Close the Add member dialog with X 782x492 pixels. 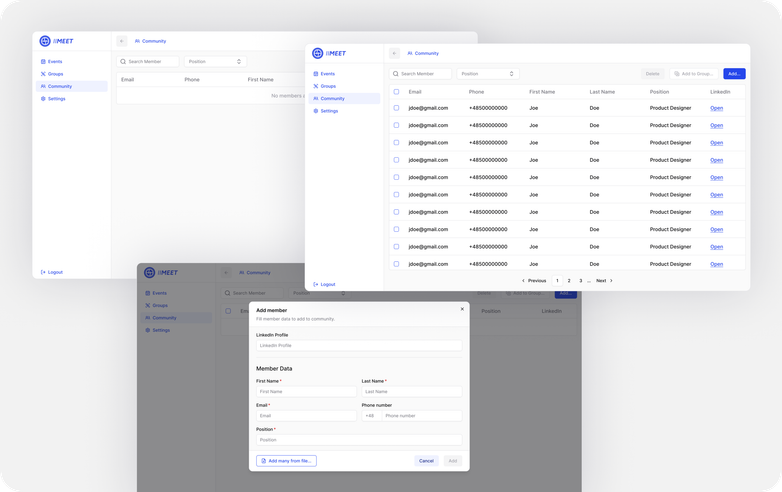pyautogui.click(x=462, y=309)
